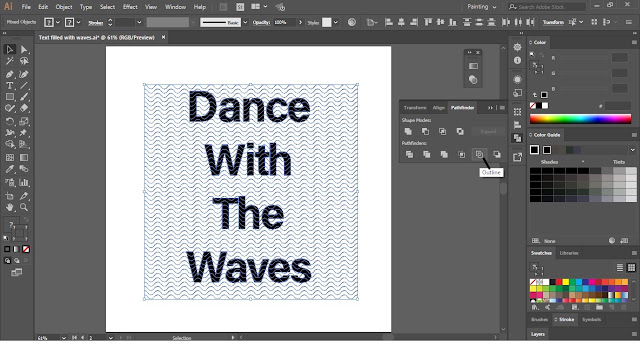
Task: Click the Minus Back pathfinder icon
Action: 497,154
